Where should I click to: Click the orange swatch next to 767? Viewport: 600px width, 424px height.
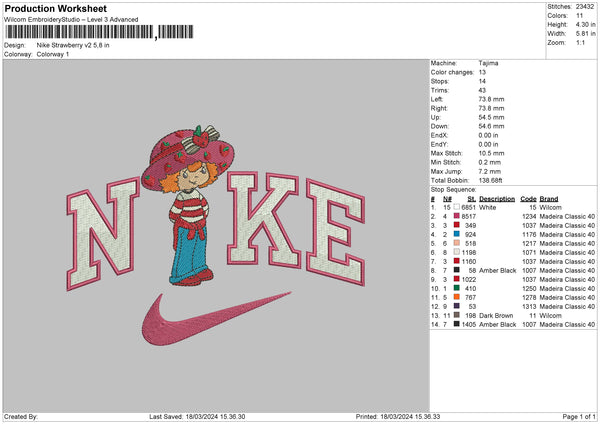(x=457, y=297)
